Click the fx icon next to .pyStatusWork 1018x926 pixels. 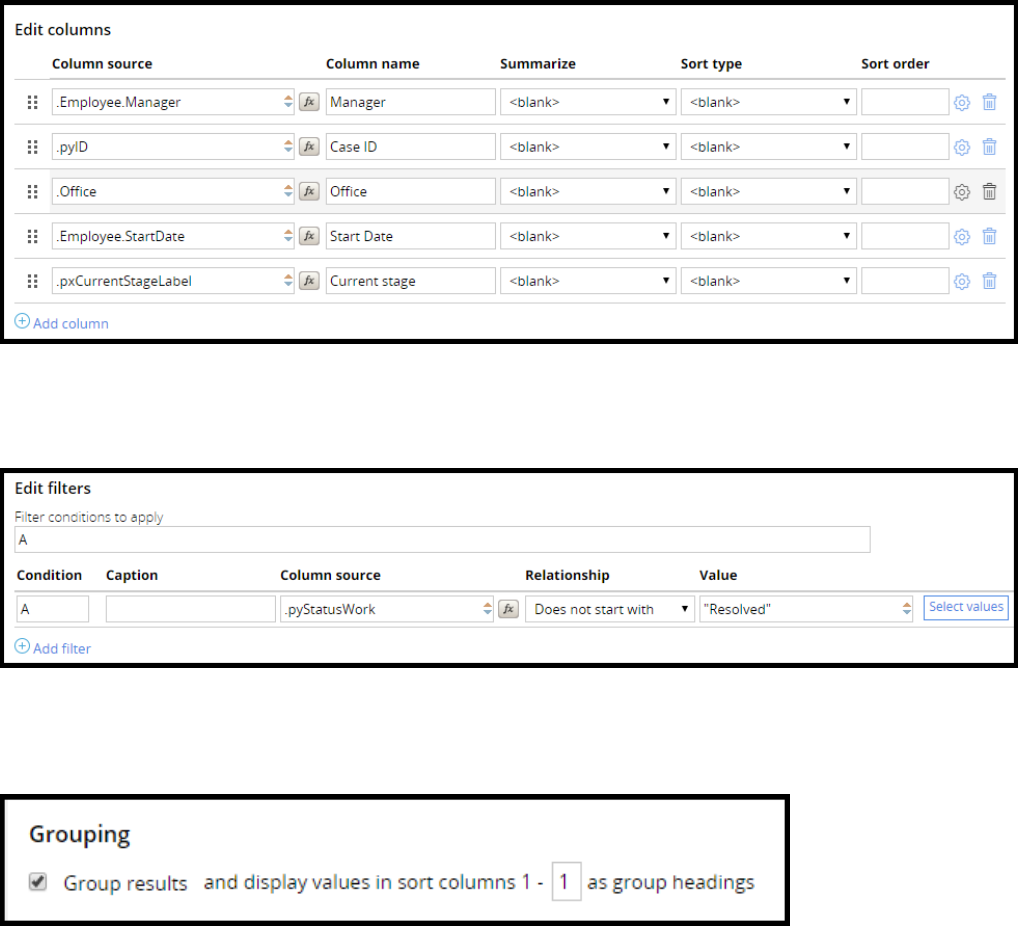(508, 609)
